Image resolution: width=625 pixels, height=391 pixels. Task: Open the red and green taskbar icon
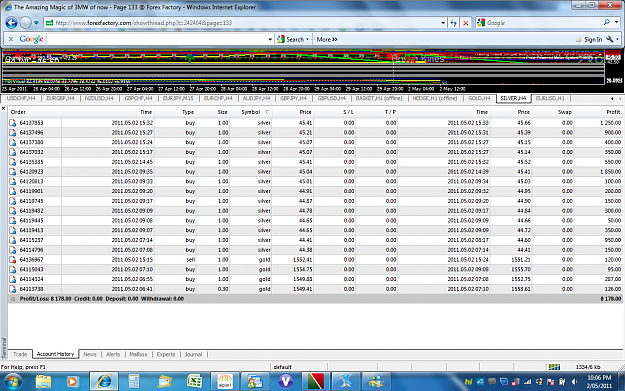[x=315, y=382]
